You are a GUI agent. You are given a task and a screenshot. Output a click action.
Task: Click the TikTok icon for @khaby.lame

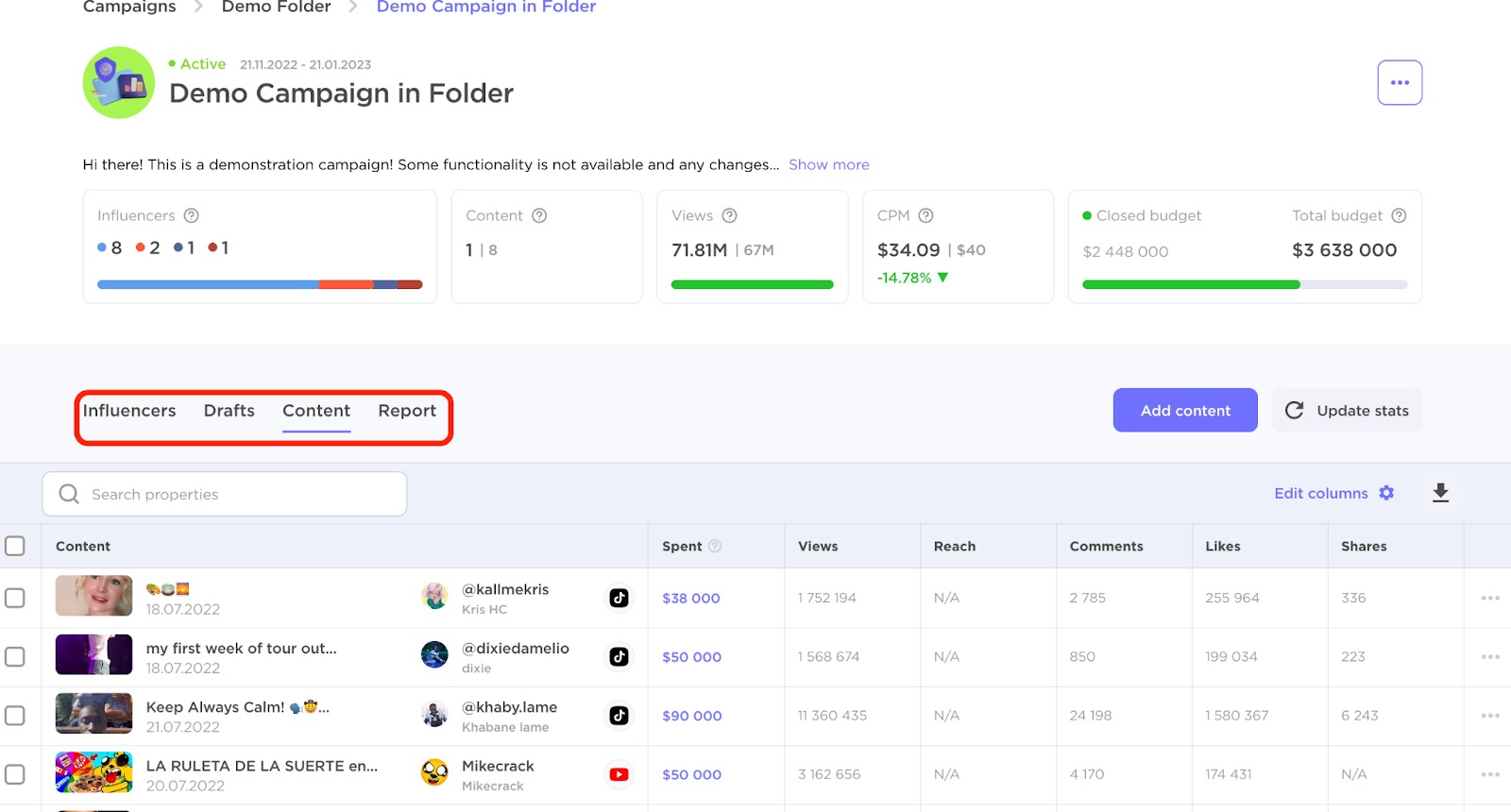pos(619,716)
